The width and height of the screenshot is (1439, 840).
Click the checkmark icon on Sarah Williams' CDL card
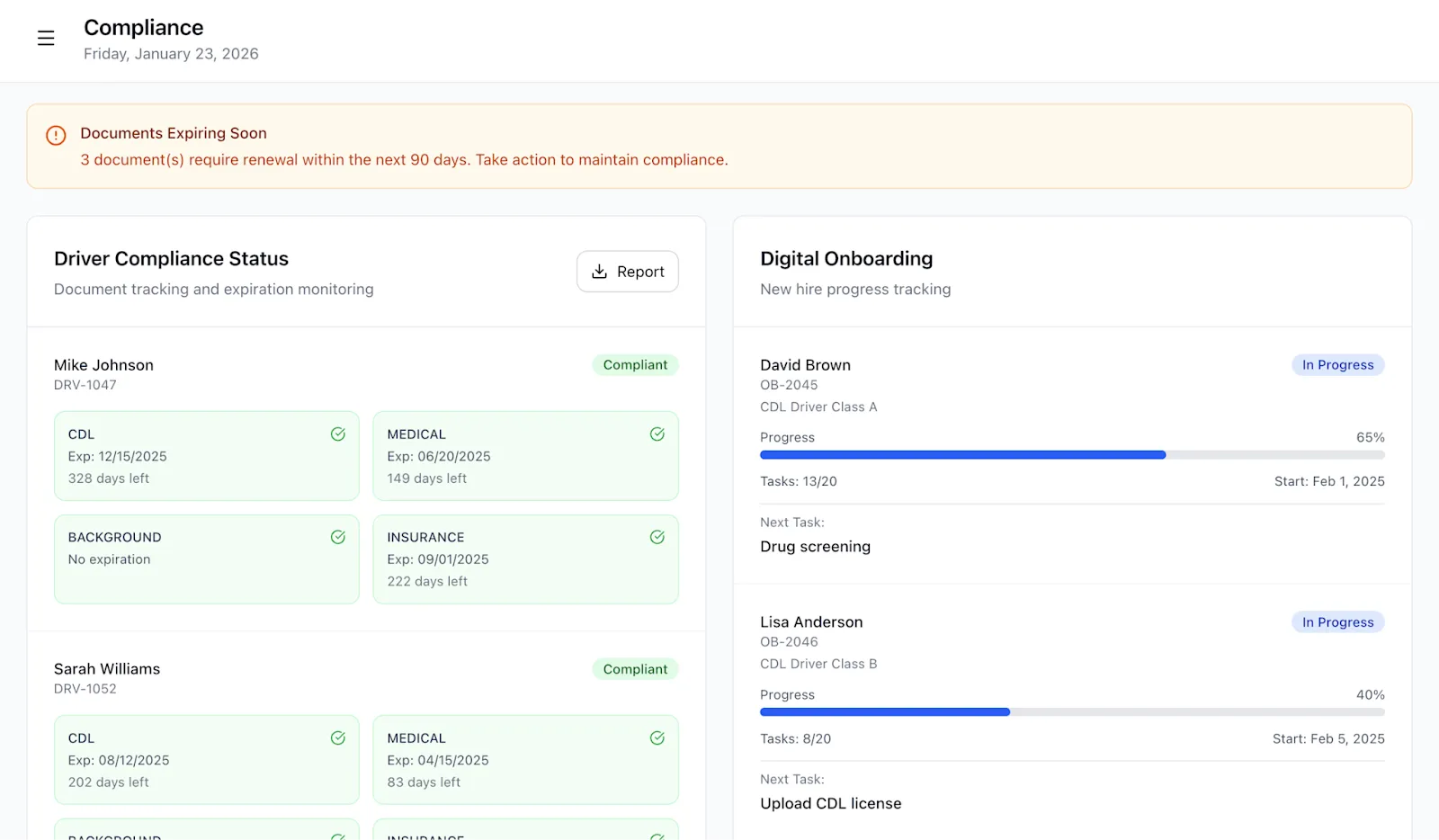[x=338, y=738]
